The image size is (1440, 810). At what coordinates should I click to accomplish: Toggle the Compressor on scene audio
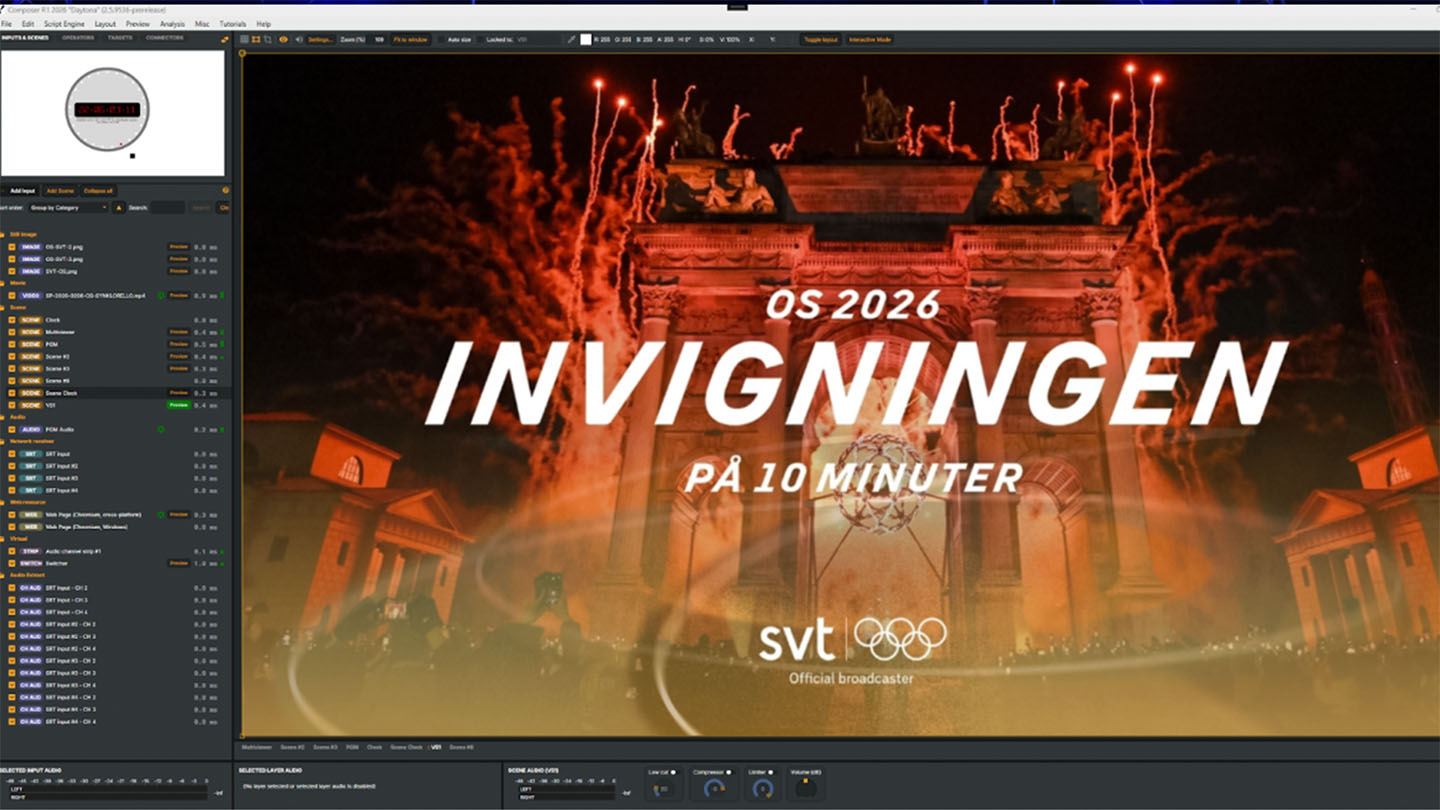(x=729, y=772)
